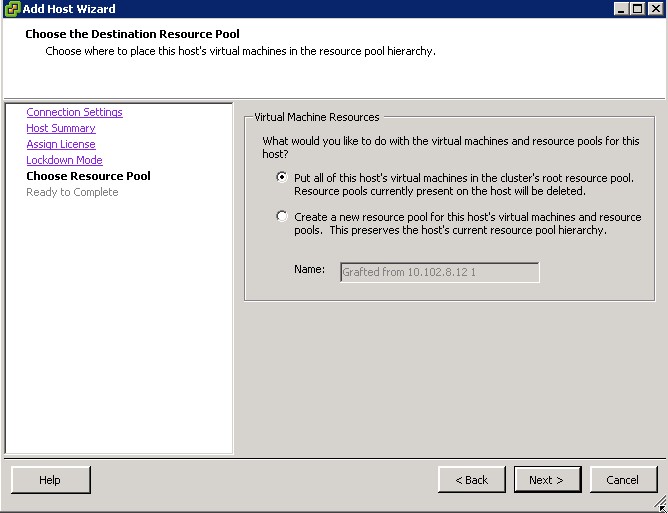Jump to the Assign License step
Image resolution: width=668 pixels, height=513 pixels.
click(61, 144)
